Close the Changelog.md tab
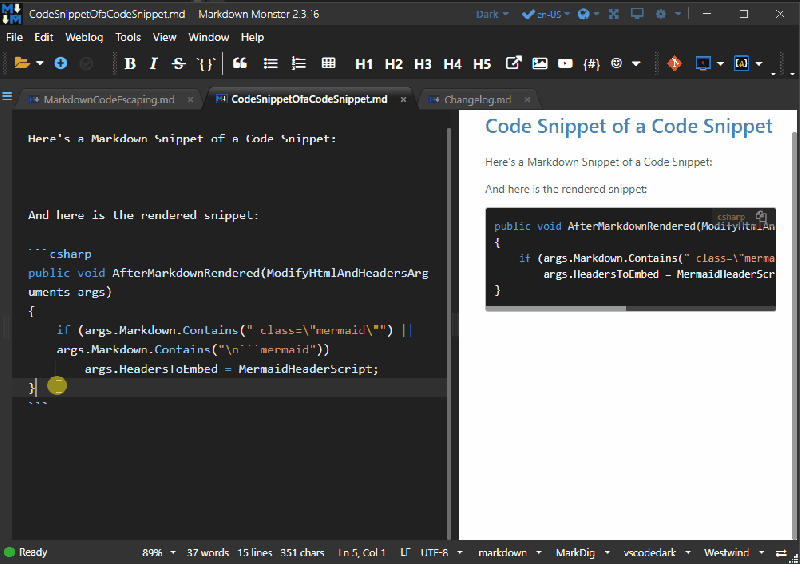 [x=528, y=100]
